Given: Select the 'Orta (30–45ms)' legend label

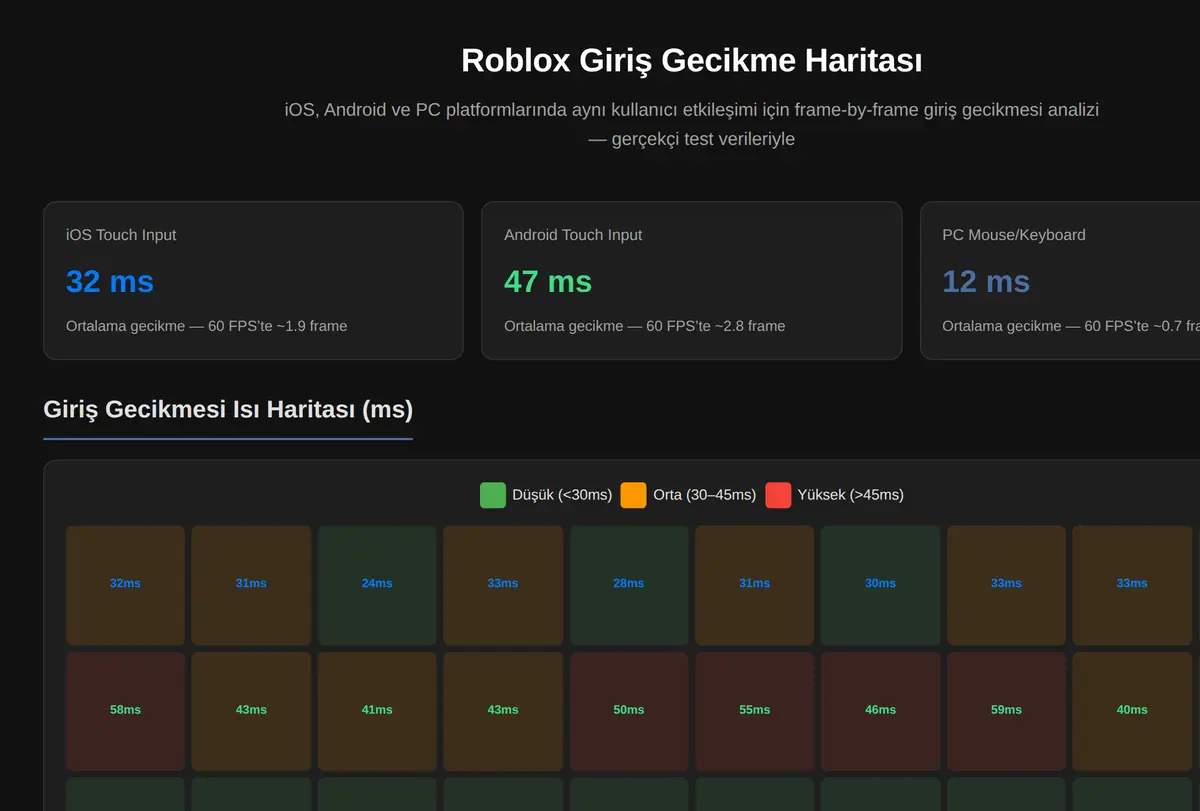Looking at the screenshot, I should (704, 495).
